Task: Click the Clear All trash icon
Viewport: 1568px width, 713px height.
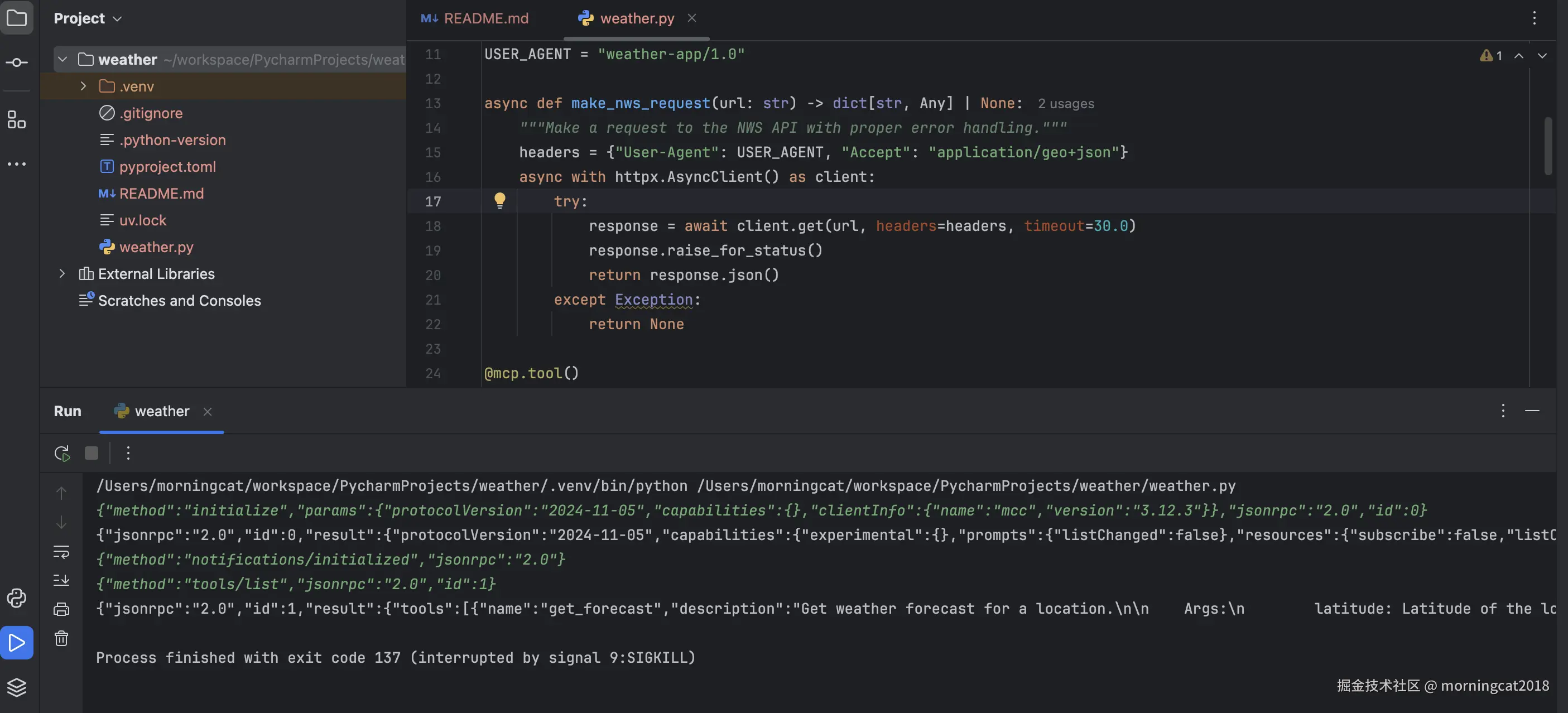Action: (61, 638)
